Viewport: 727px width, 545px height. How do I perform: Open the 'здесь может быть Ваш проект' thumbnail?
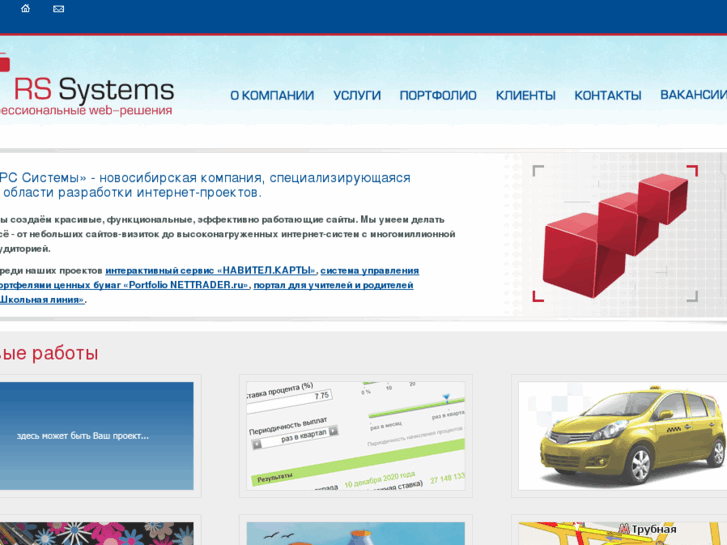coord(96,436)
